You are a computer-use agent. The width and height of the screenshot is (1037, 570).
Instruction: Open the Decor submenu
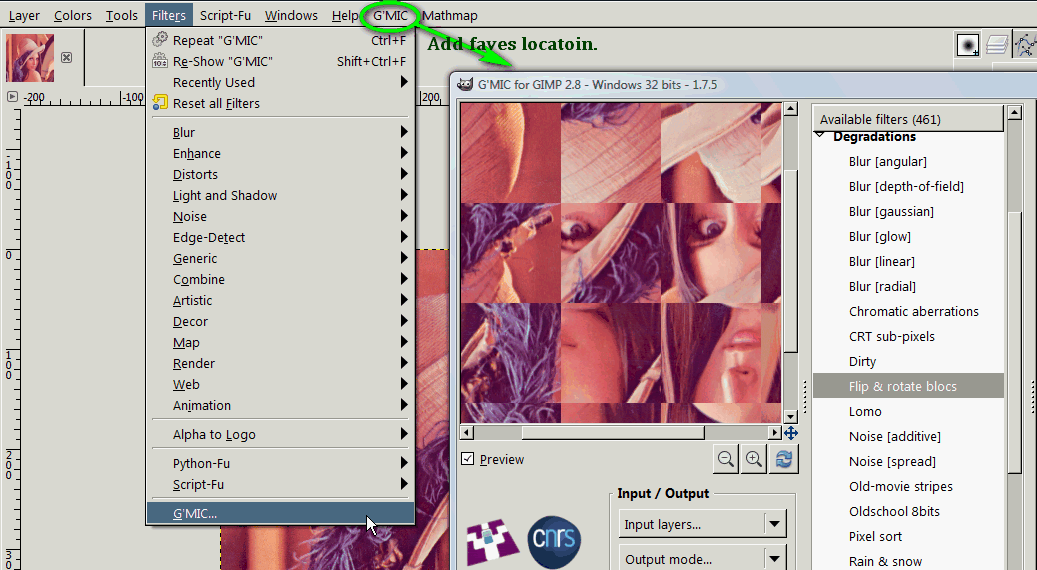click(282, 321)
